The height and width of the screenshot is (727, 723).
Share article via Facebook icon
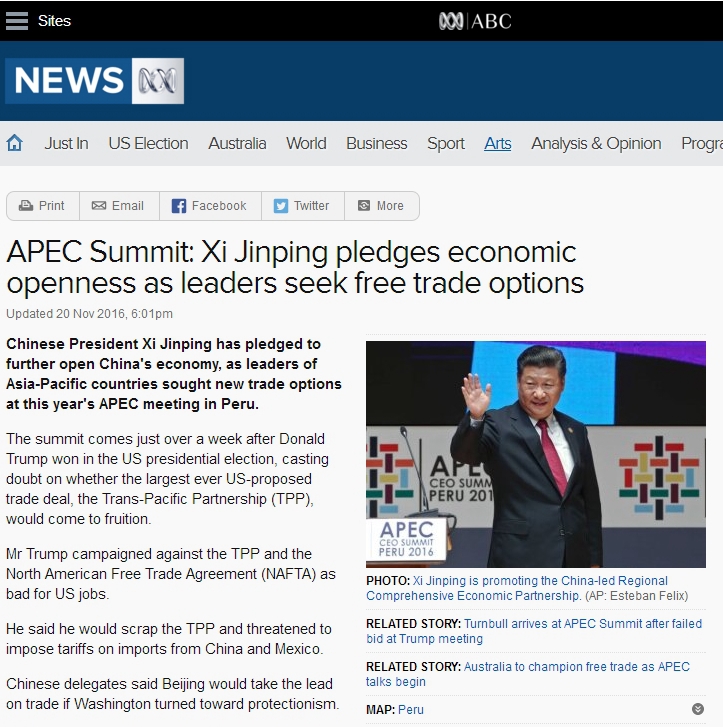(x=179, y=206)
